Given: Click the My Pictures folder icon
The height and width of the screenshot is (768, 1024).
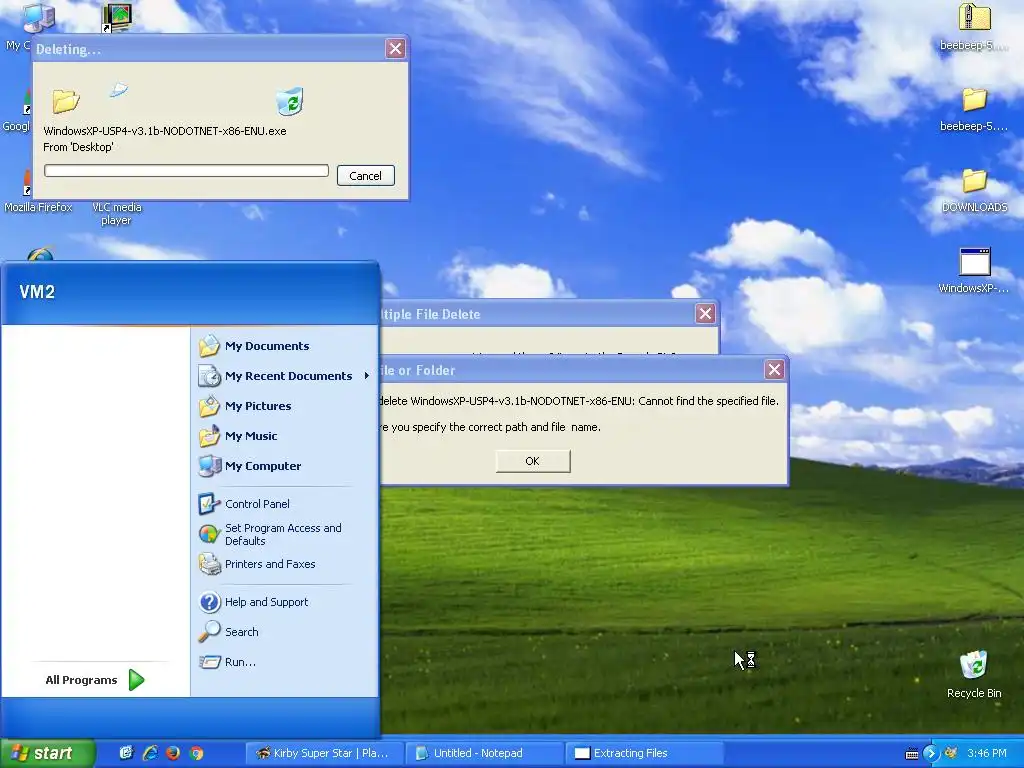Looking at the screenshot, I should click(209, 406).
